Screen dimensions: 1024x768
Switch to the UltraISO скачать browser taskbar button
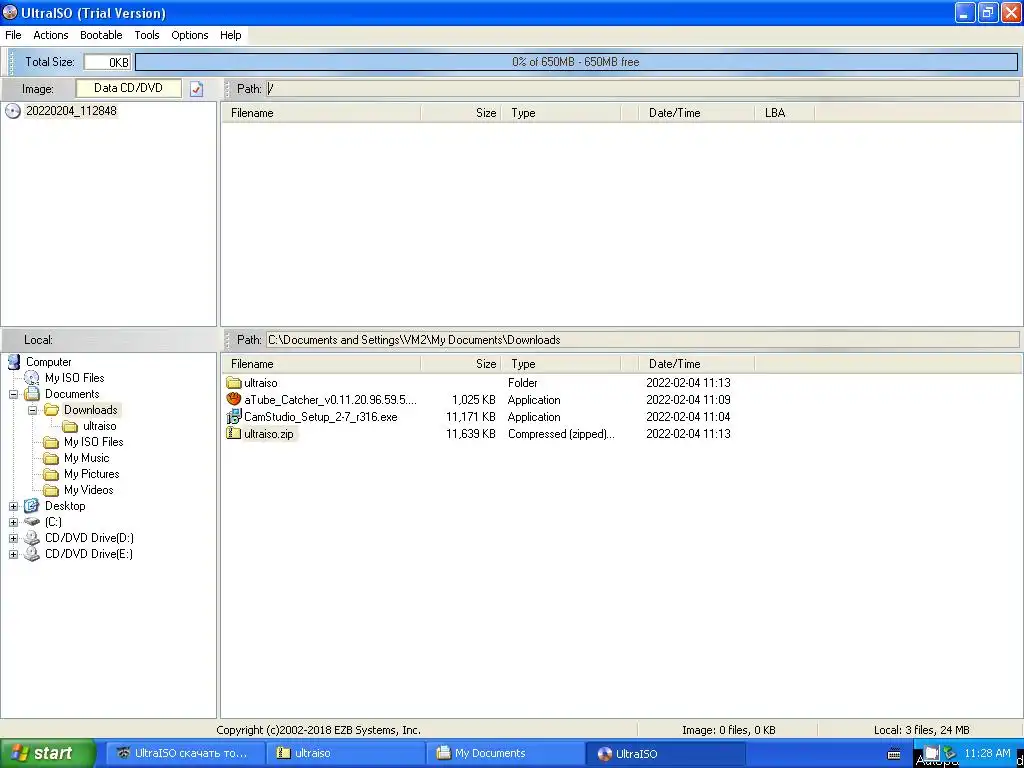point(185,753)
